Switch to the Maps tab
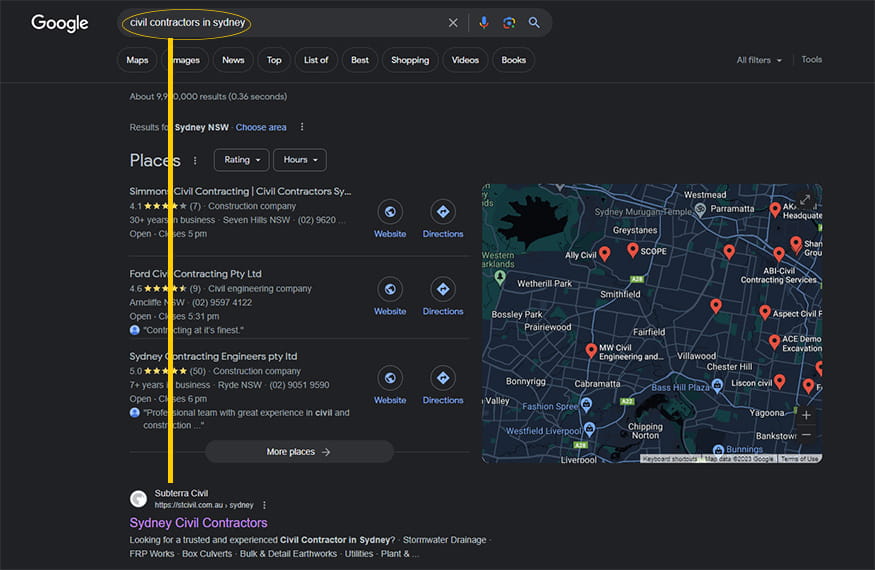Screen dimensions: 875x570 click(137, 60)
